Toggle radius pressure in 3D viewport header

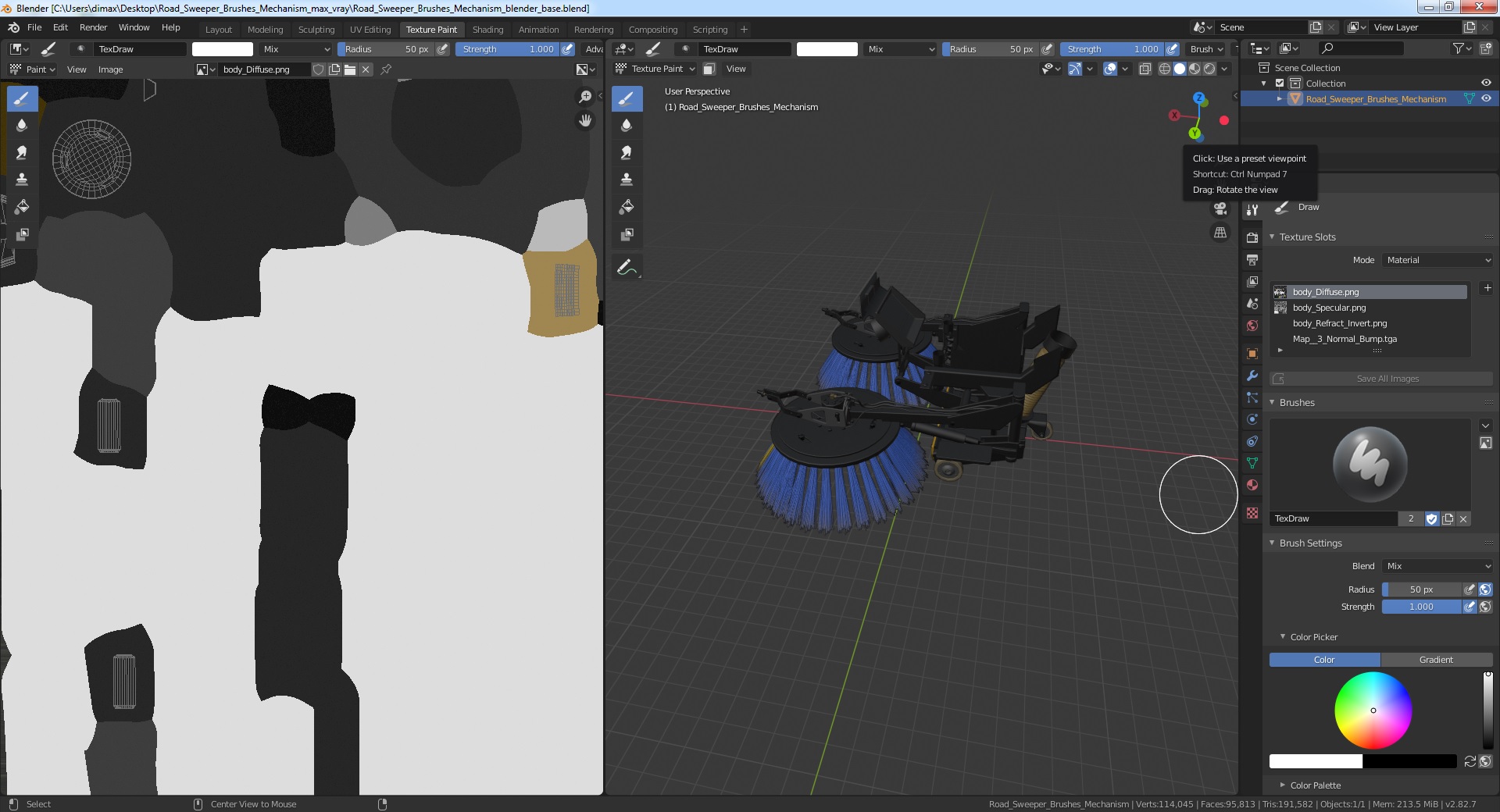(x=1047, y=49)
